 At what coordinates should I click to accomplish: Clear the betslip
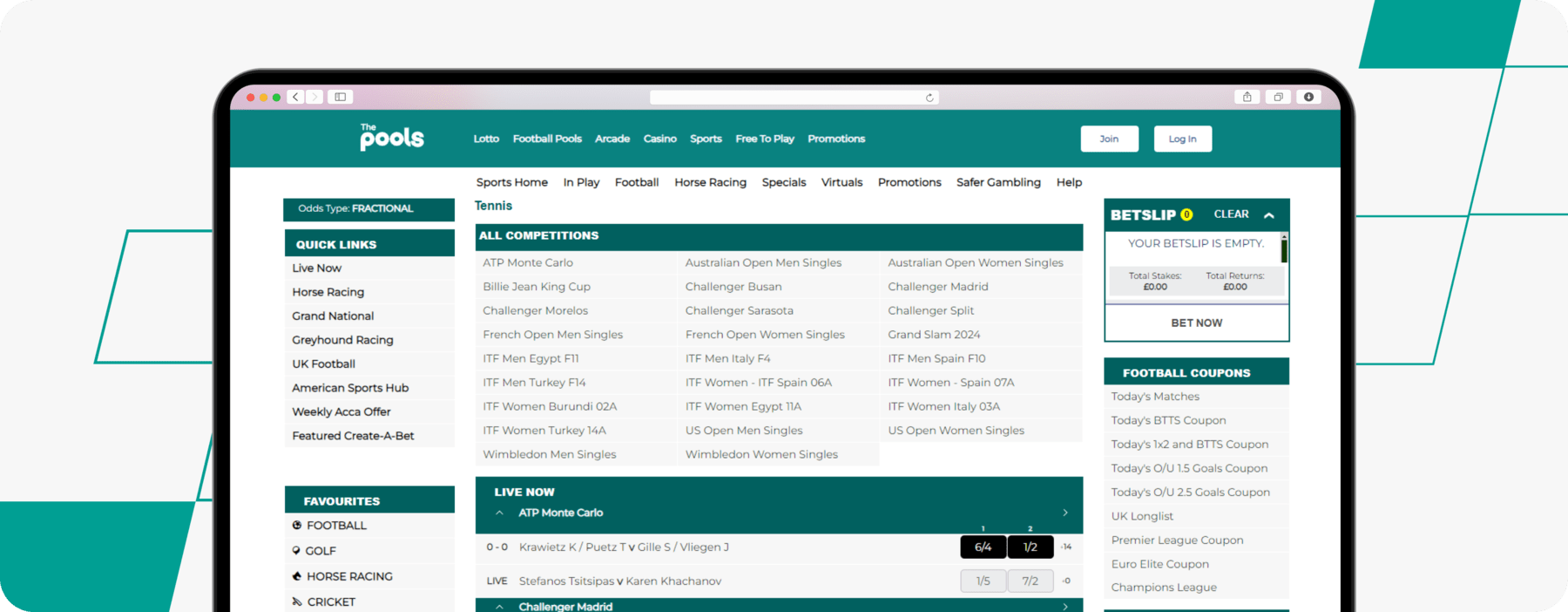coord(1231,214)
